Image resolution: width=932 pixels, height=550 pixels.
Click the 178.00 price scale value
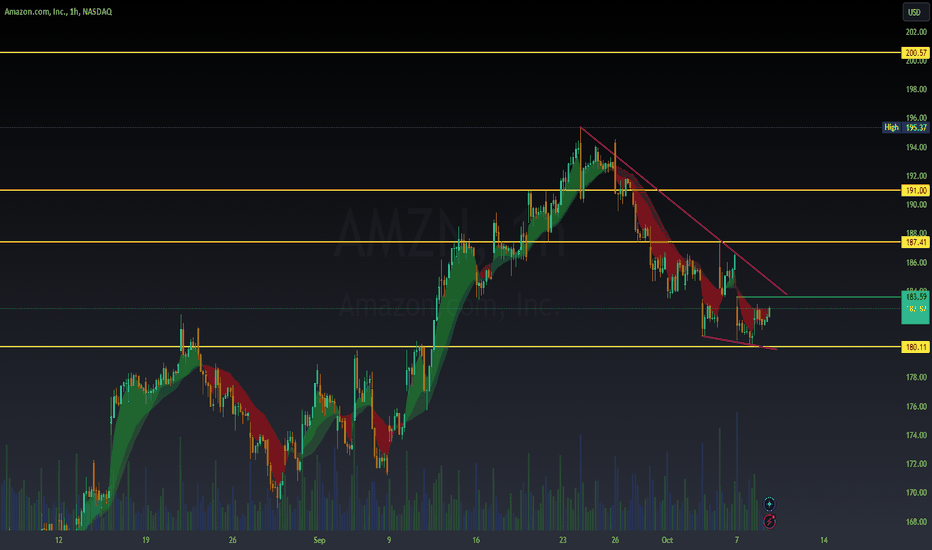[x=916, y=377]
